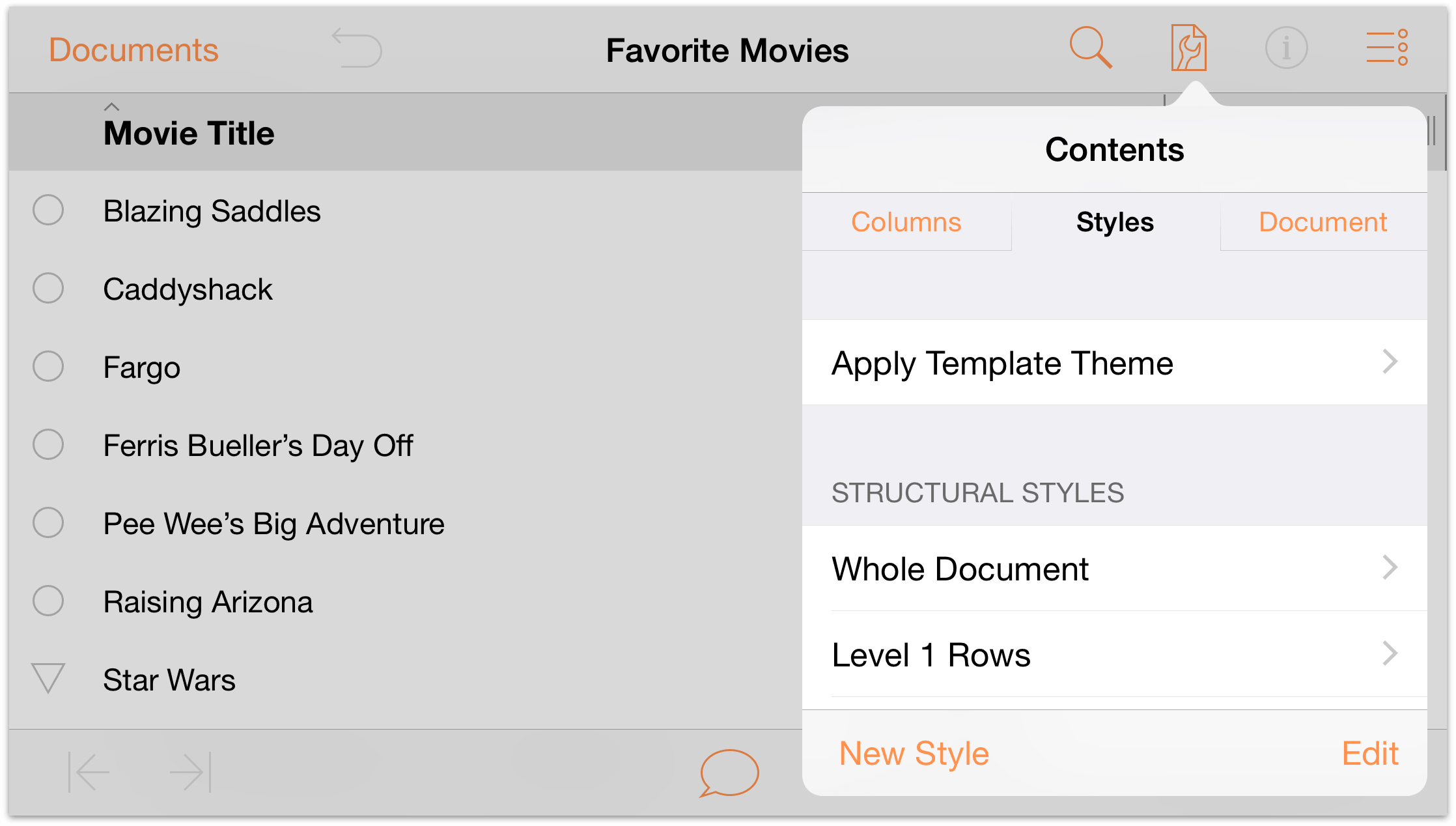
Task: Open the comments chat bubble icon
Action: [x=728, y=770]
